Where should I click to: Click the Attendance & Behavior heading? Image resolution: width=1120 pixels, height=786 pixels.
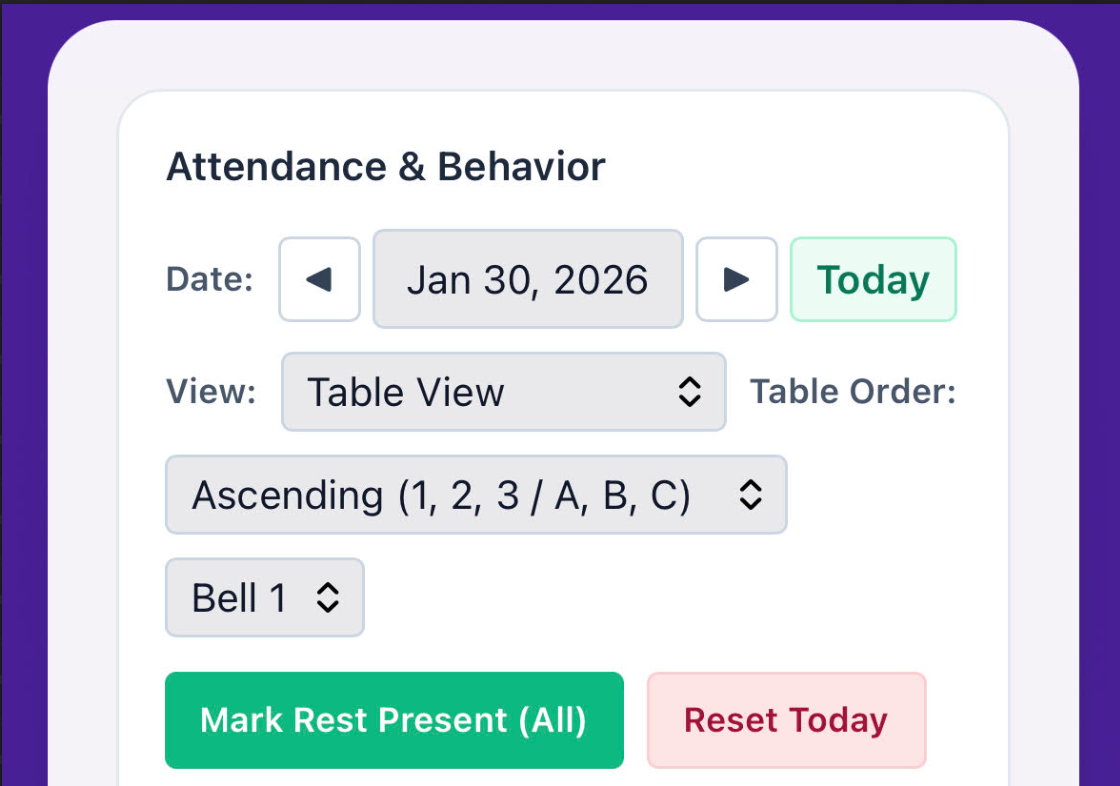tap(385, 166)
